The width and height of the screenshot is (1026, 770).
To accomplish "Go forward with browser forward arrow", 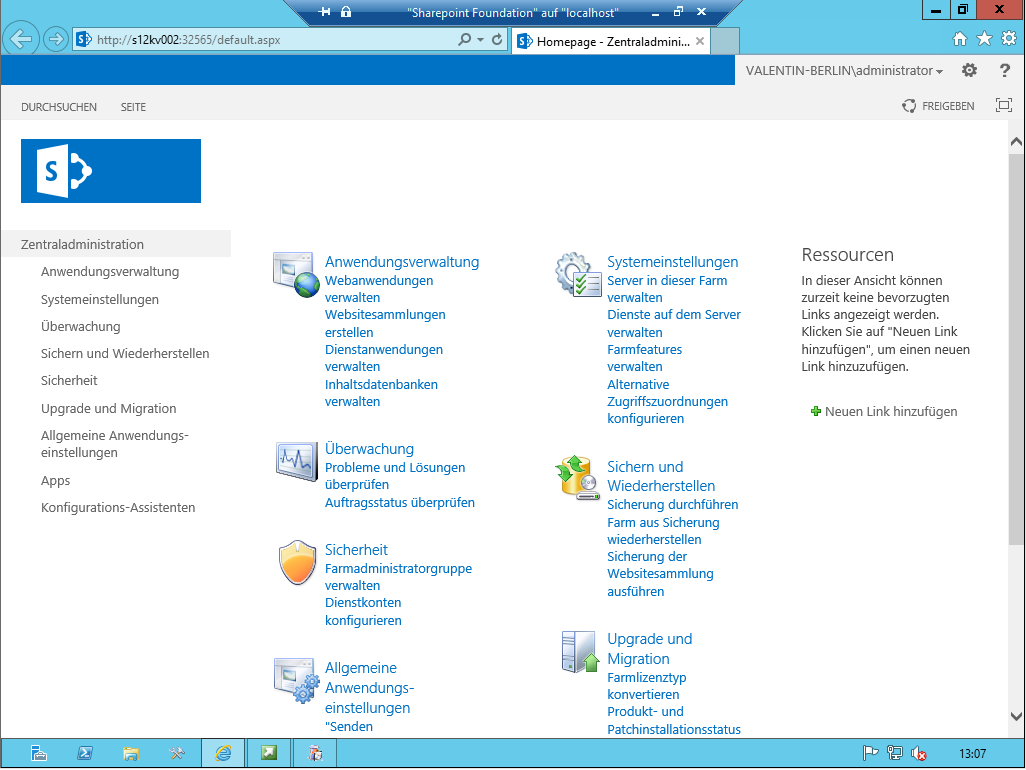I will 56,39.
